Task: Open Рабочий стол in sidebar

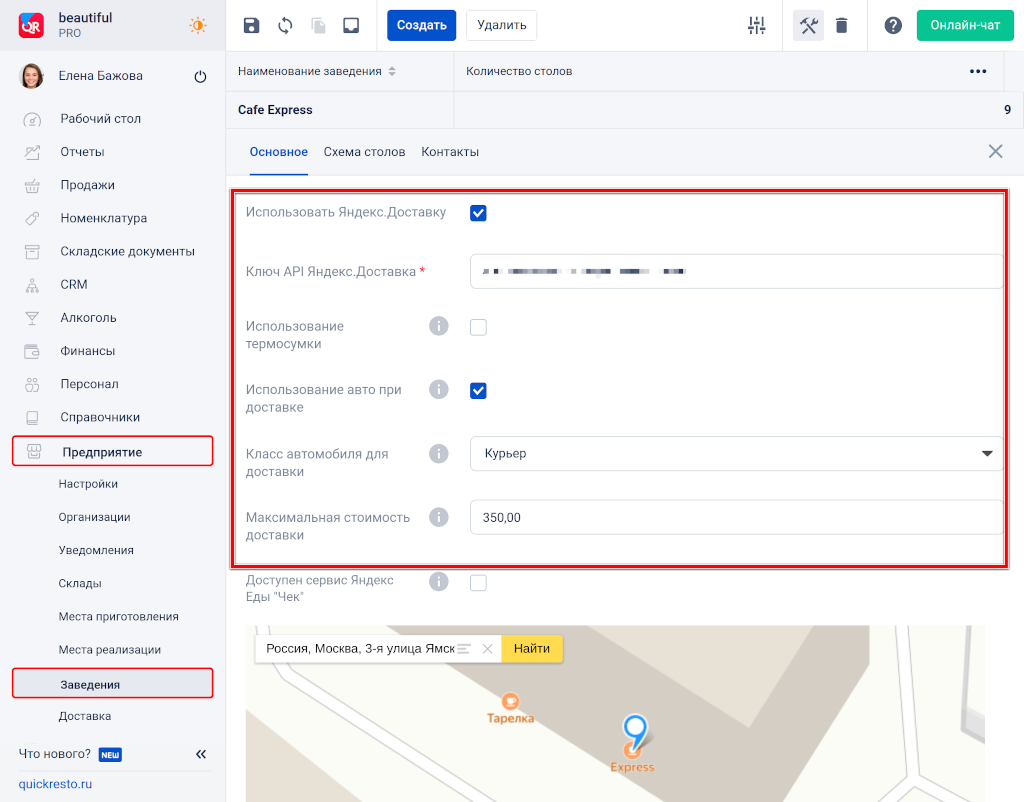Action: coord(101,119)
